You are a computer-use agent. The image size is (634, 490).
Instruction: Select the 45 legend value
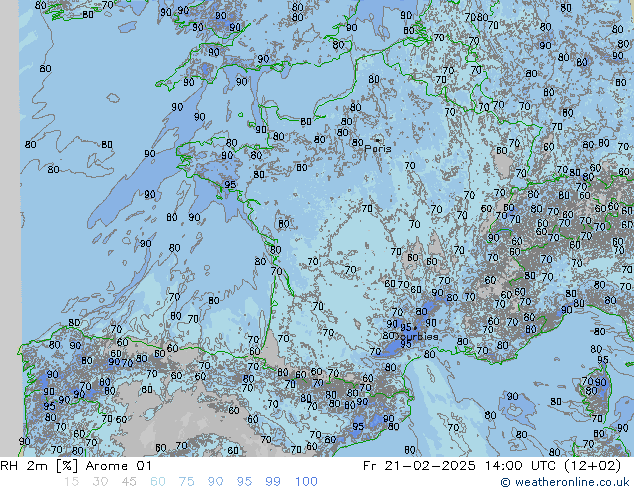pos(128,482)
